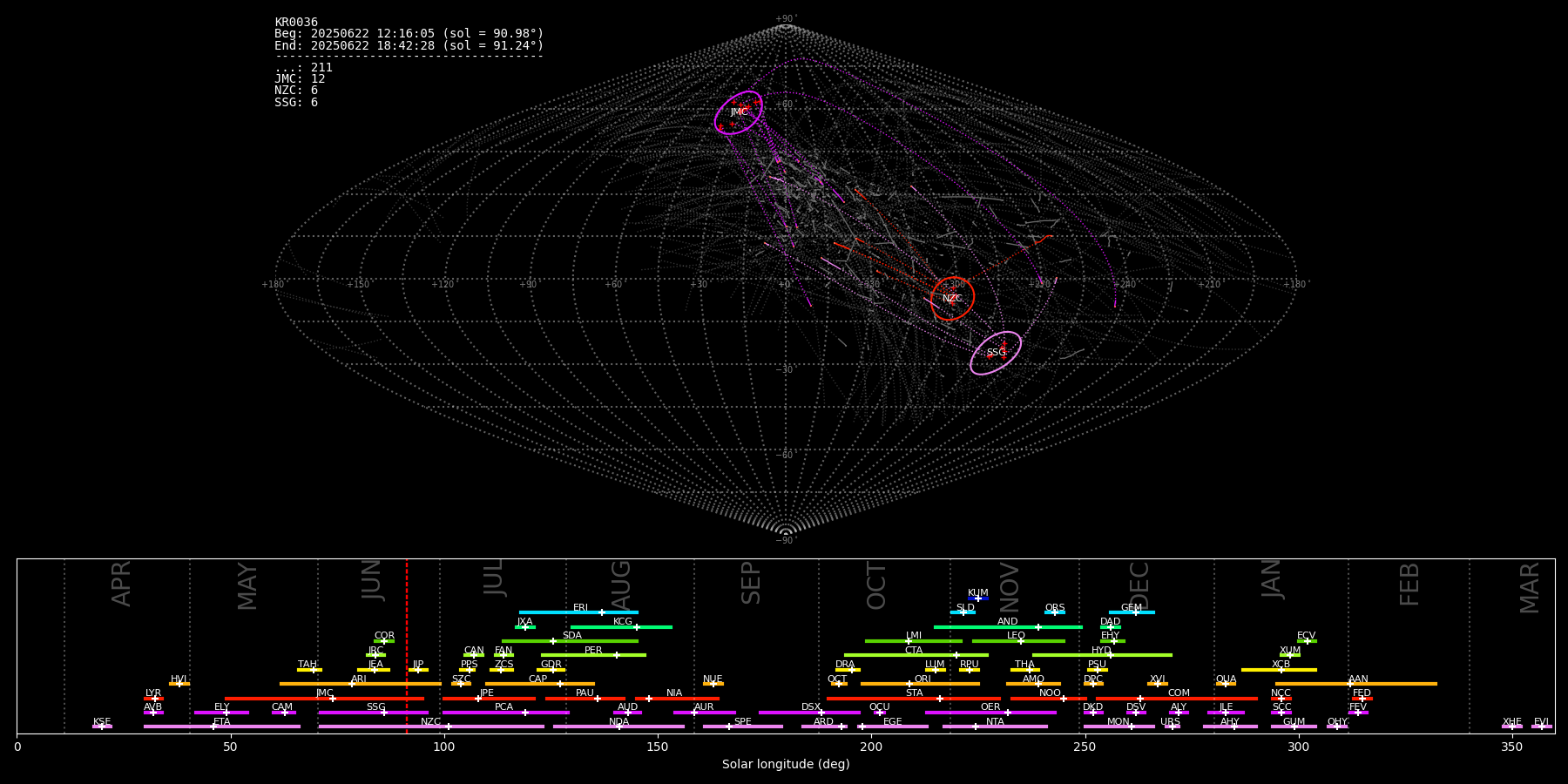Click the ECV shower label

pos(1306,636)
